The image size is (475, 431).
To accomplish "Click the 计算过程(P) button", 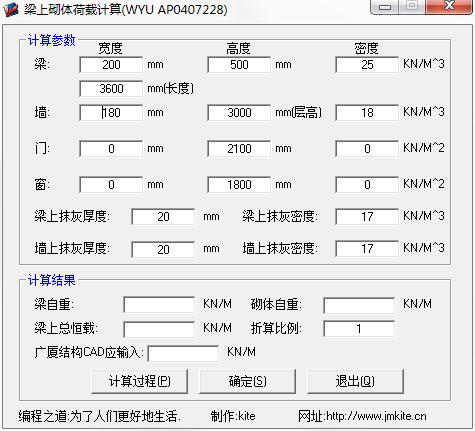I will 139,381.
